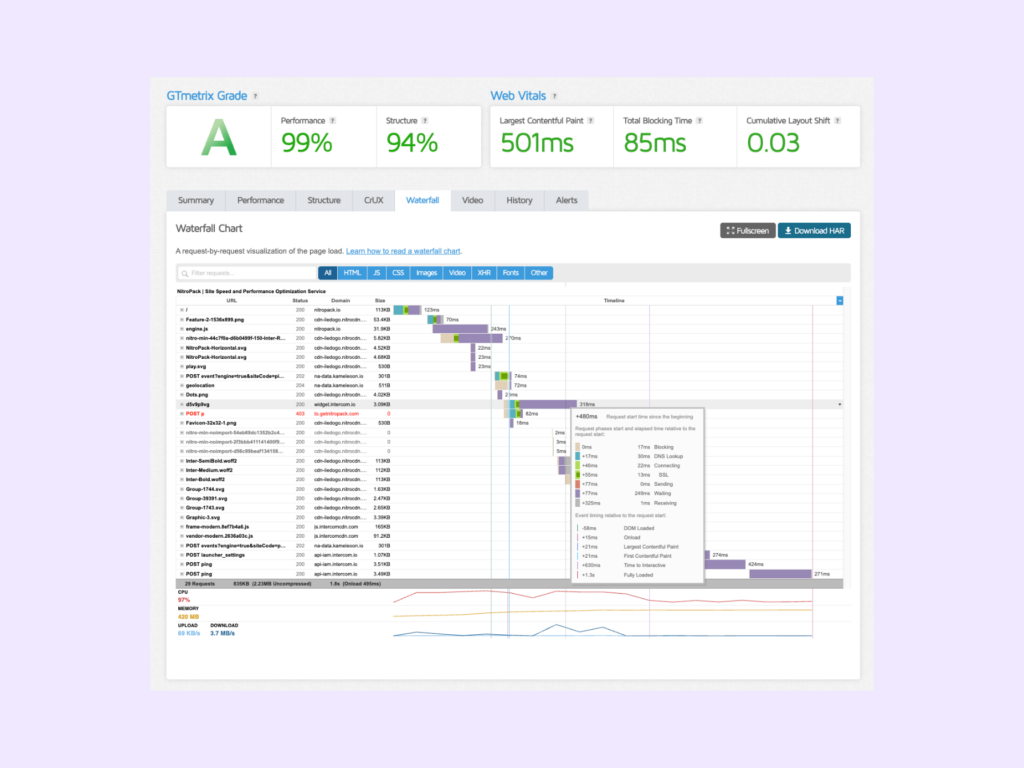Open the Structure tab
Screen dimensions: 1024x768
coord(324,200)
